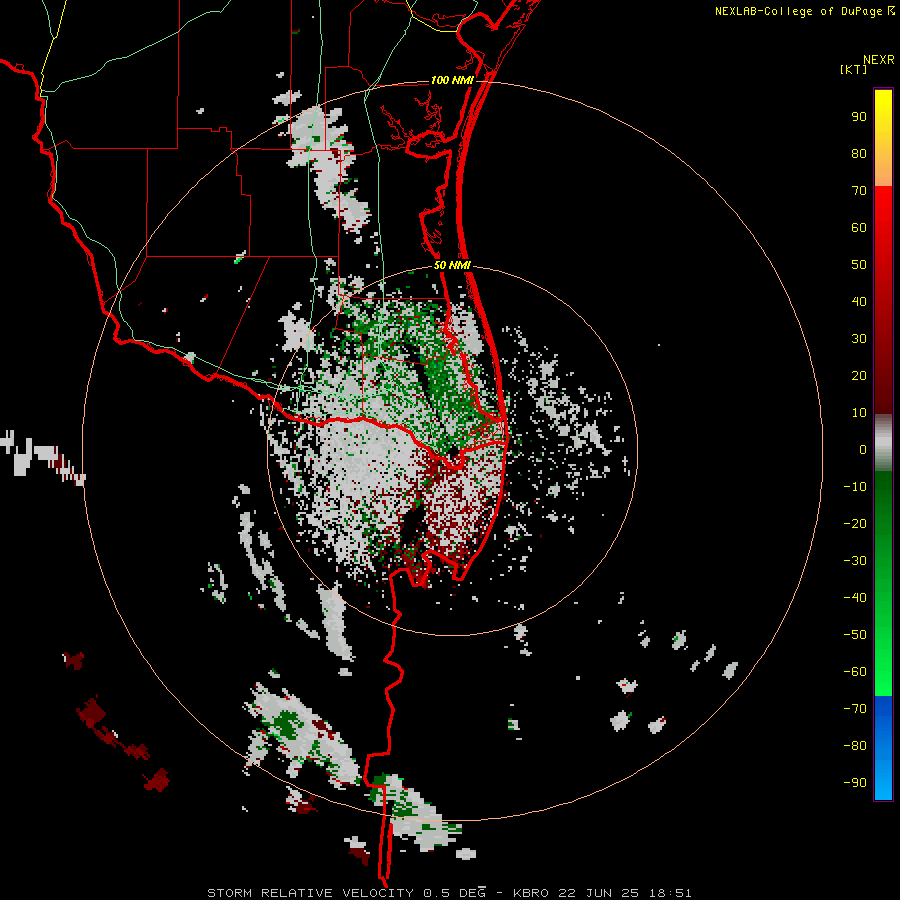Click the -30 value on velocity scale

tap(855, 561)
